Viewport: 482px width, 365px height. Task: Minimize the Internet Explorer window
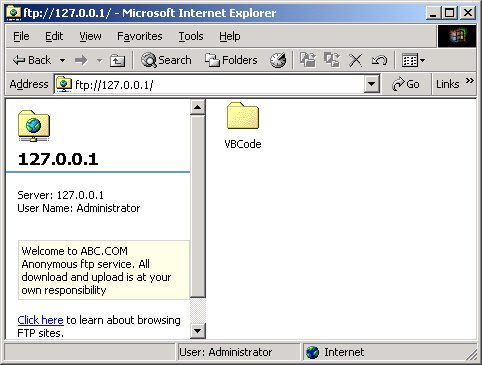point(433,13)
